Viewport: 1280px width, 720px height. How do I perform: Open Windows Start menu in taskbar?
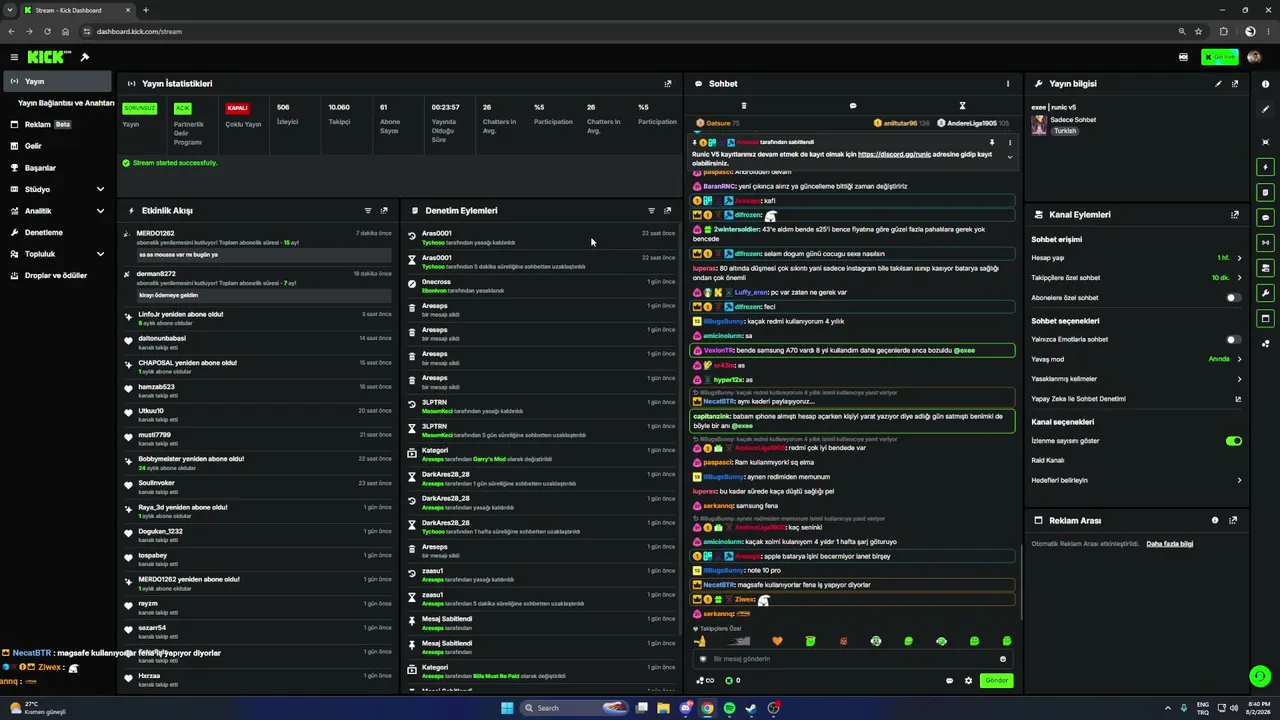507,708
